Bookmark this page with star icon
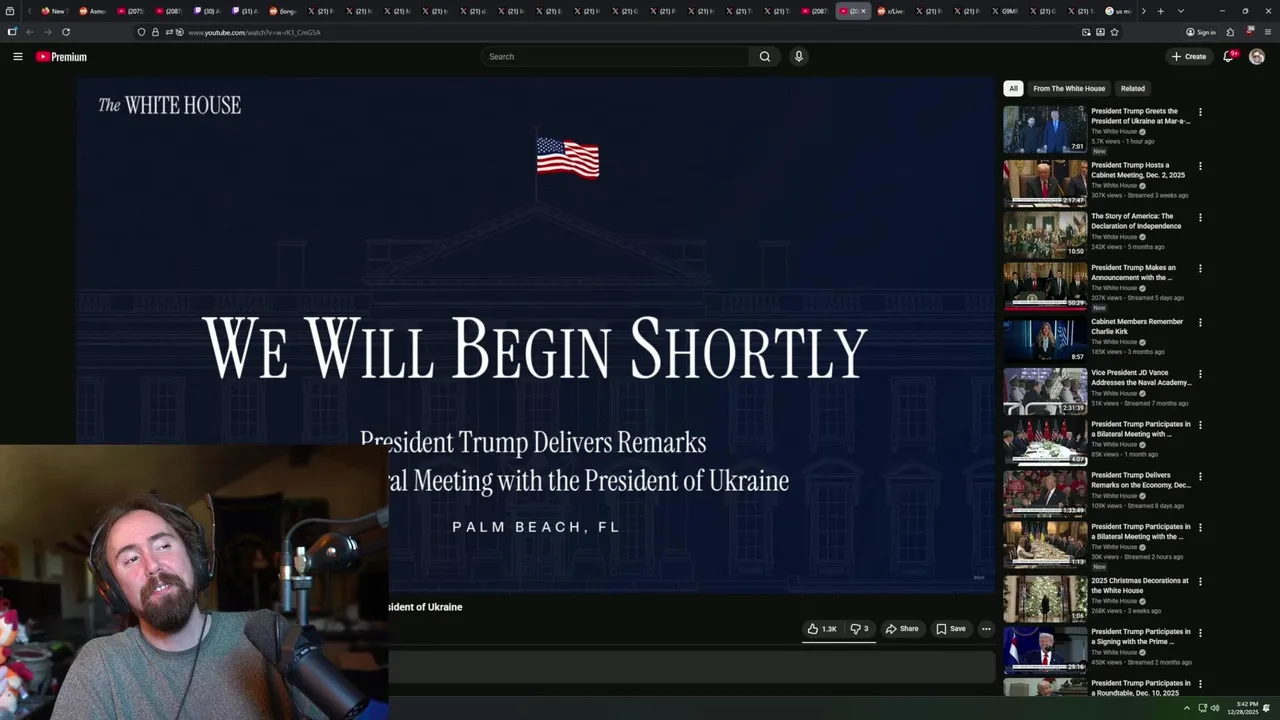The image size is (1280, 720). [1114, 32]
